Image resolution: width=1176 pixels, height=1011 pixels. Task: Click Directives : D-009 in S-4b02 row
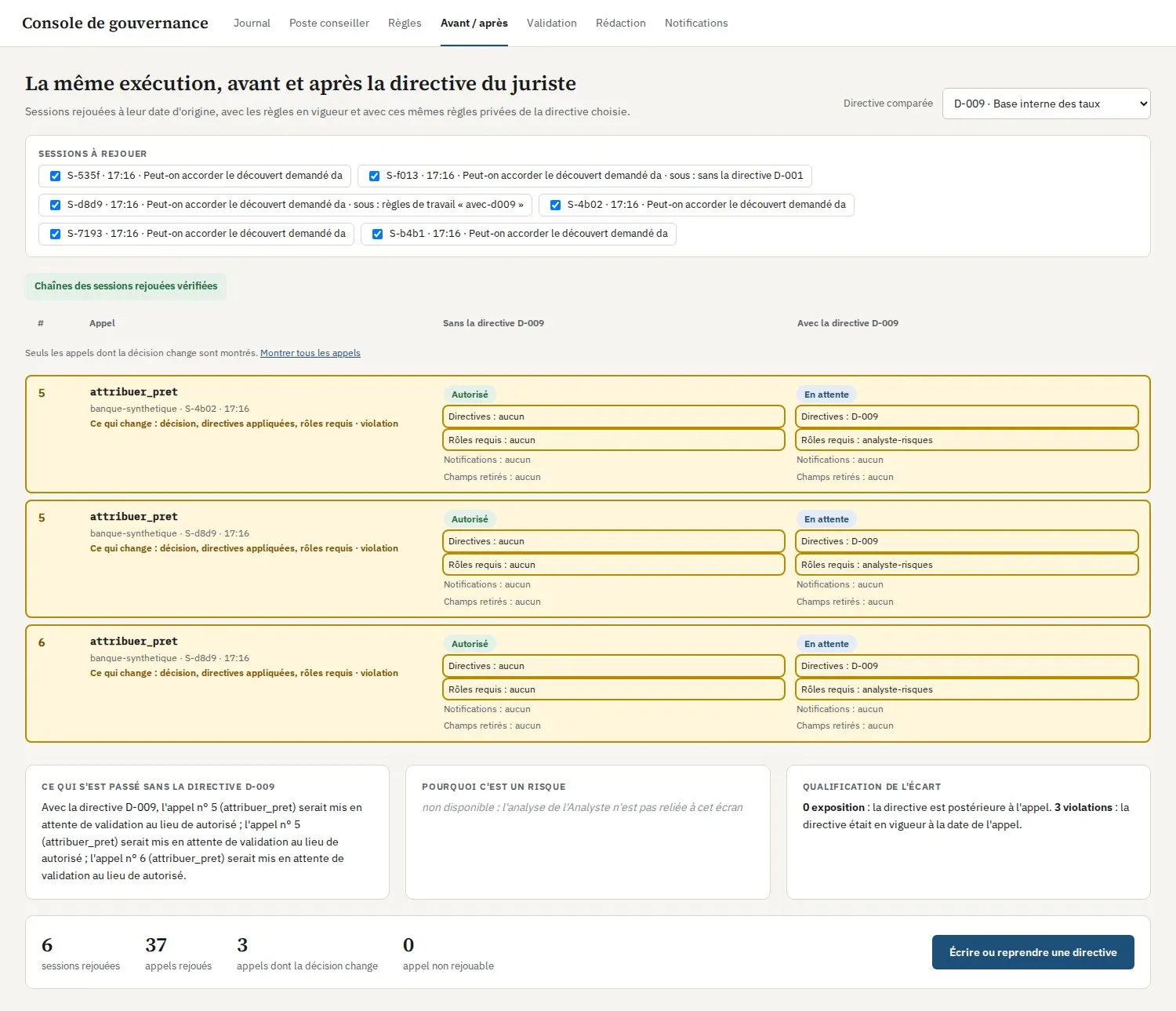[x=967, y=416]
